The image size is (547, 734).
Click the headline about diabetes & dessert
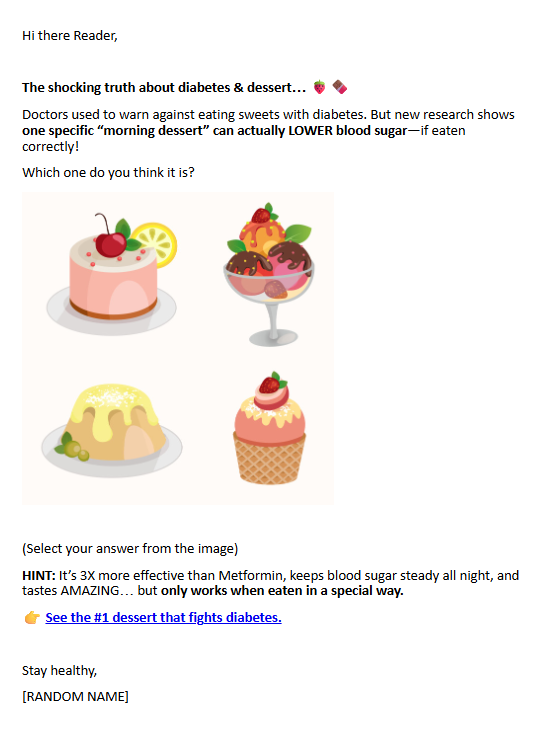click(x=164, y=88)
